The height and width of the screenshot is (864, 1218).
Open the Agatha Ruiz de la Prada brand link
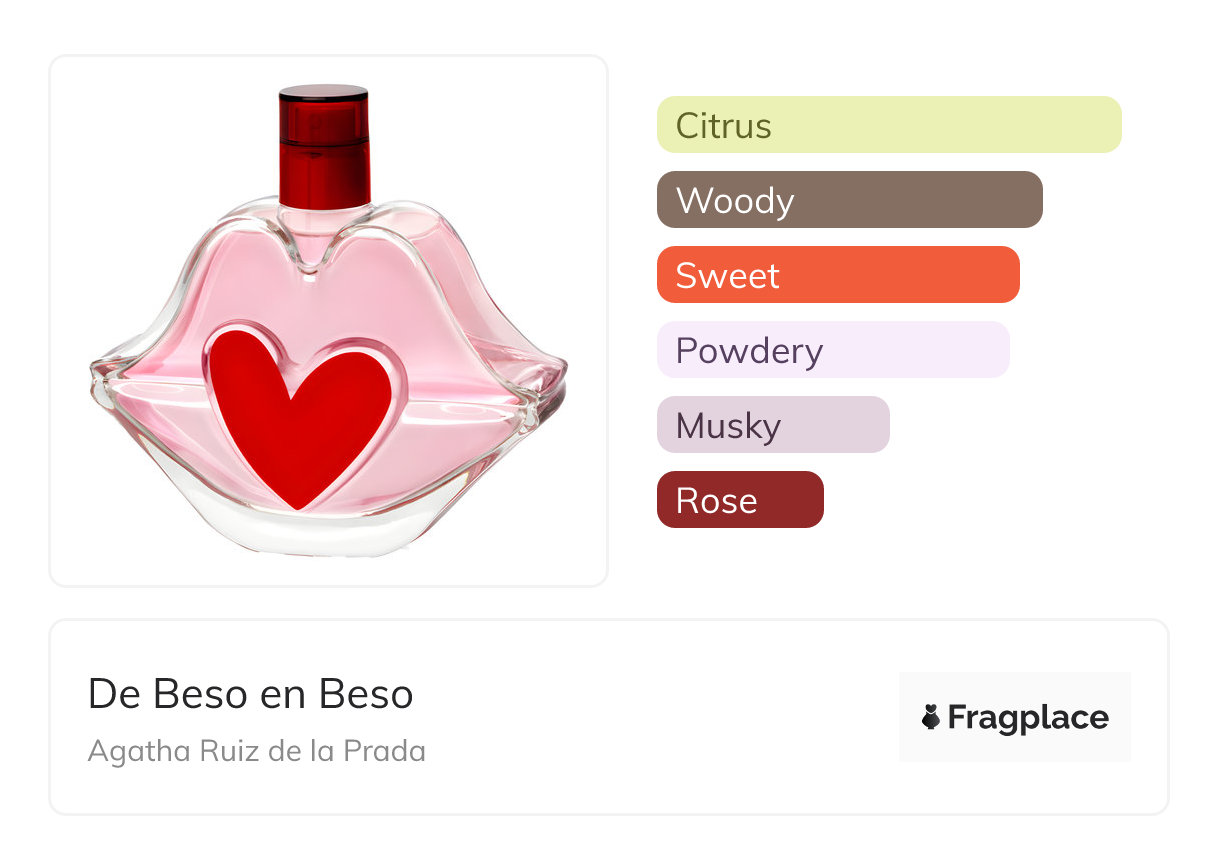tap(256, 751)
